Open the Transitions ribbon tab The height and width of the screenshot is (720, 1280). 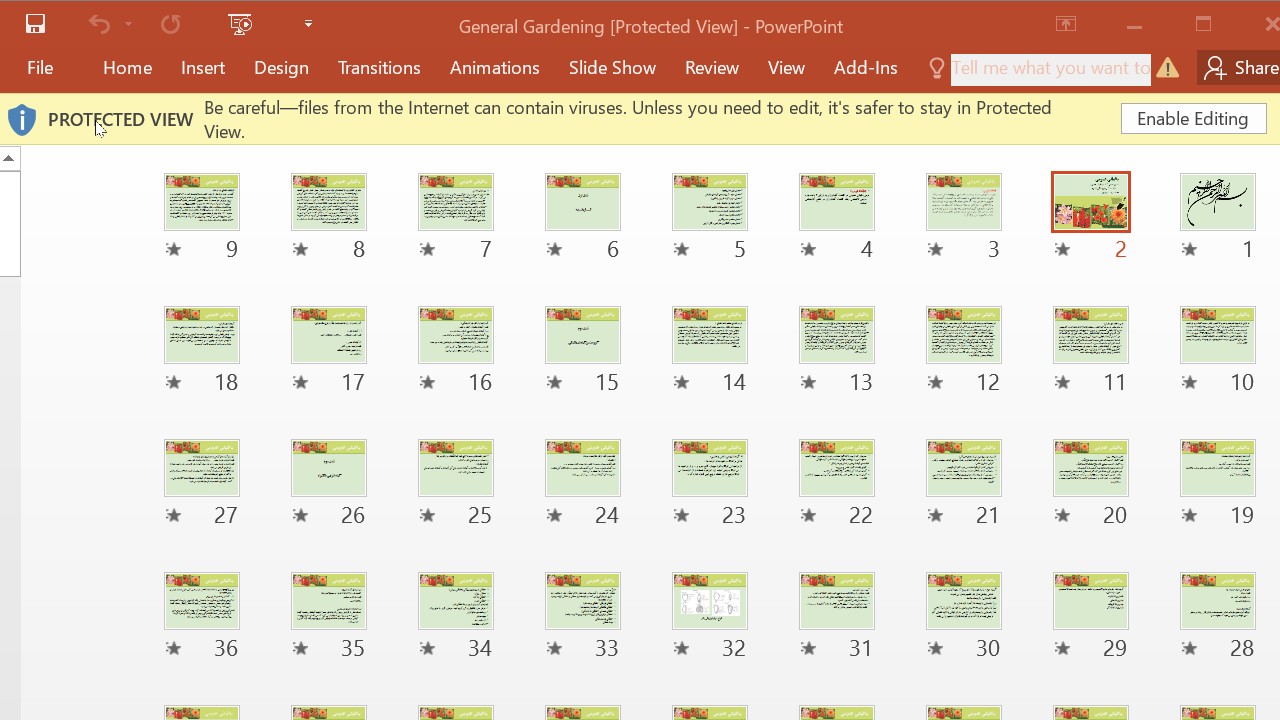[x=379, y=68]
